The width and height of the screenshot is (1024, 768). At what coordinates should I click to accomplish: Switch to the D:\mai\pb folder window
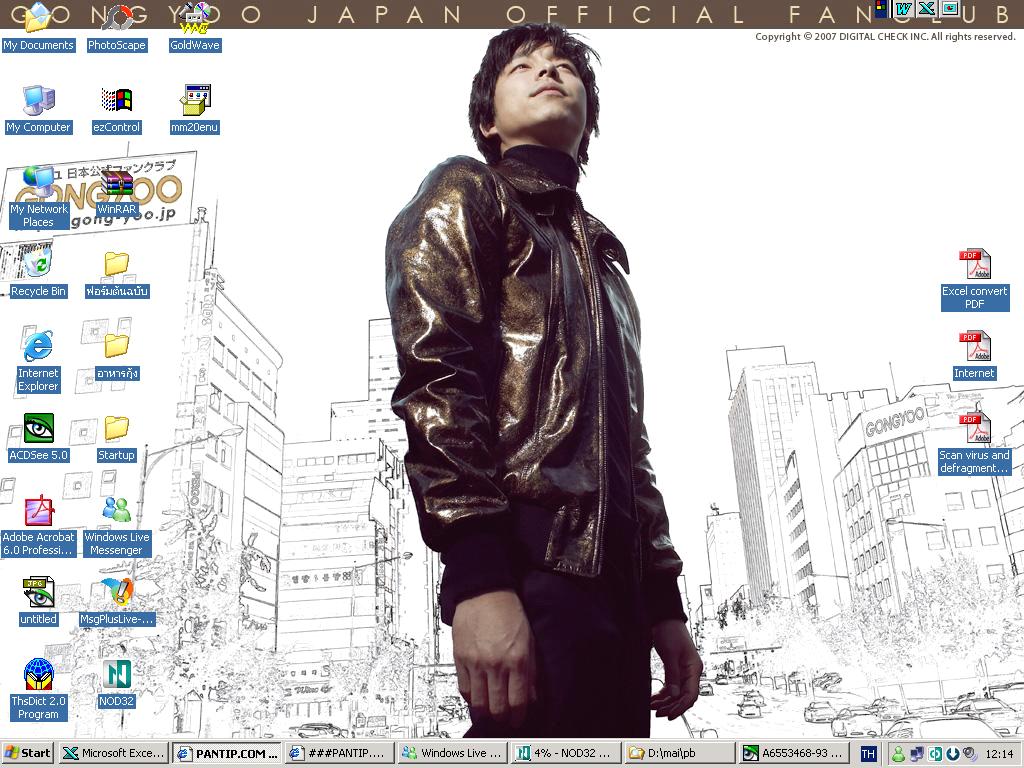(679, 753)
